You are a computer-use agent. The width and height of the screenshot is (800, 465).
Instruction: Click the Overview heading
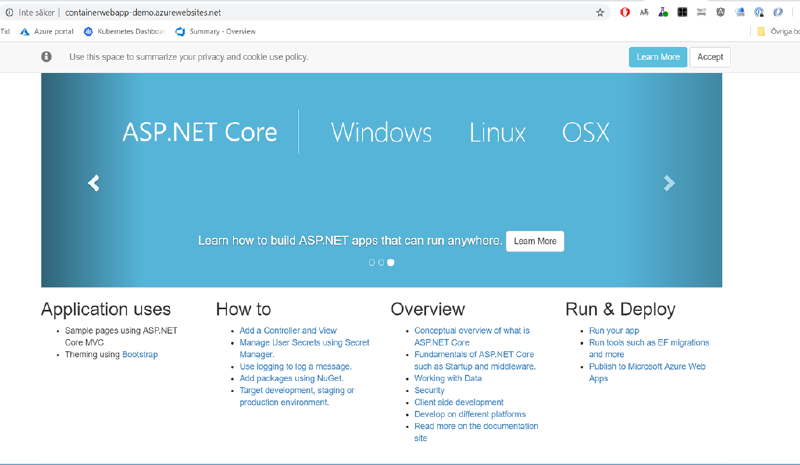428,309
